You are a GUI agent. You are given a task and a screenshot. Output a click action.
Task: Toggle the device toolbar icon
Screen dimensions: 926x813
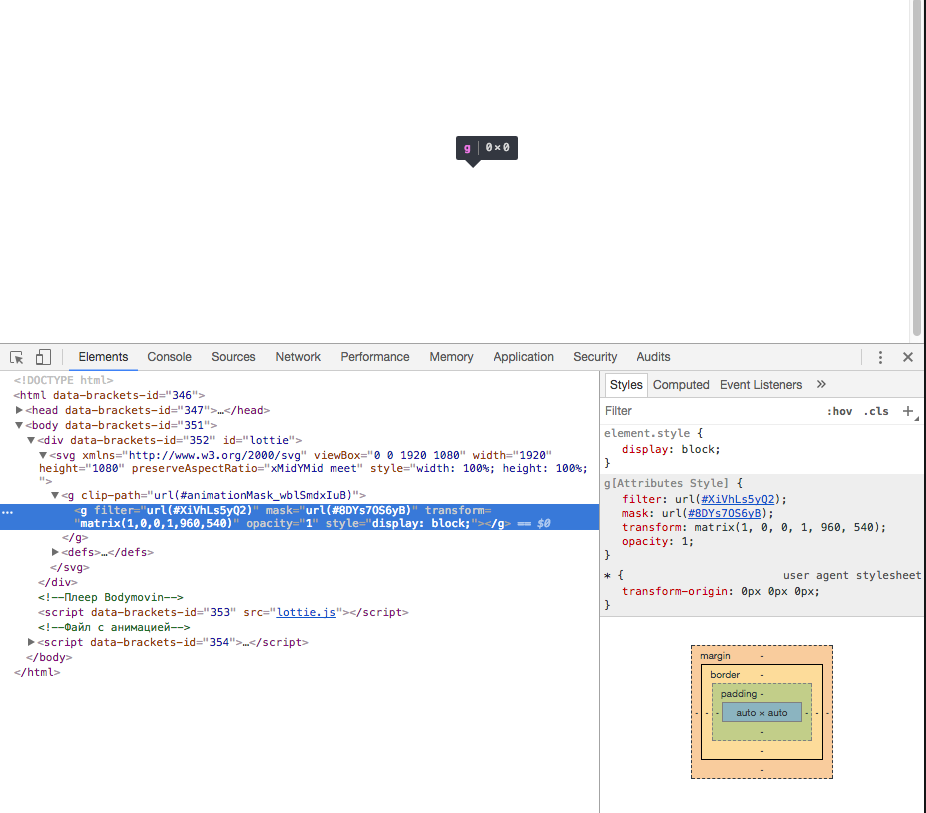pyautogui.click(x=42, y=356)
